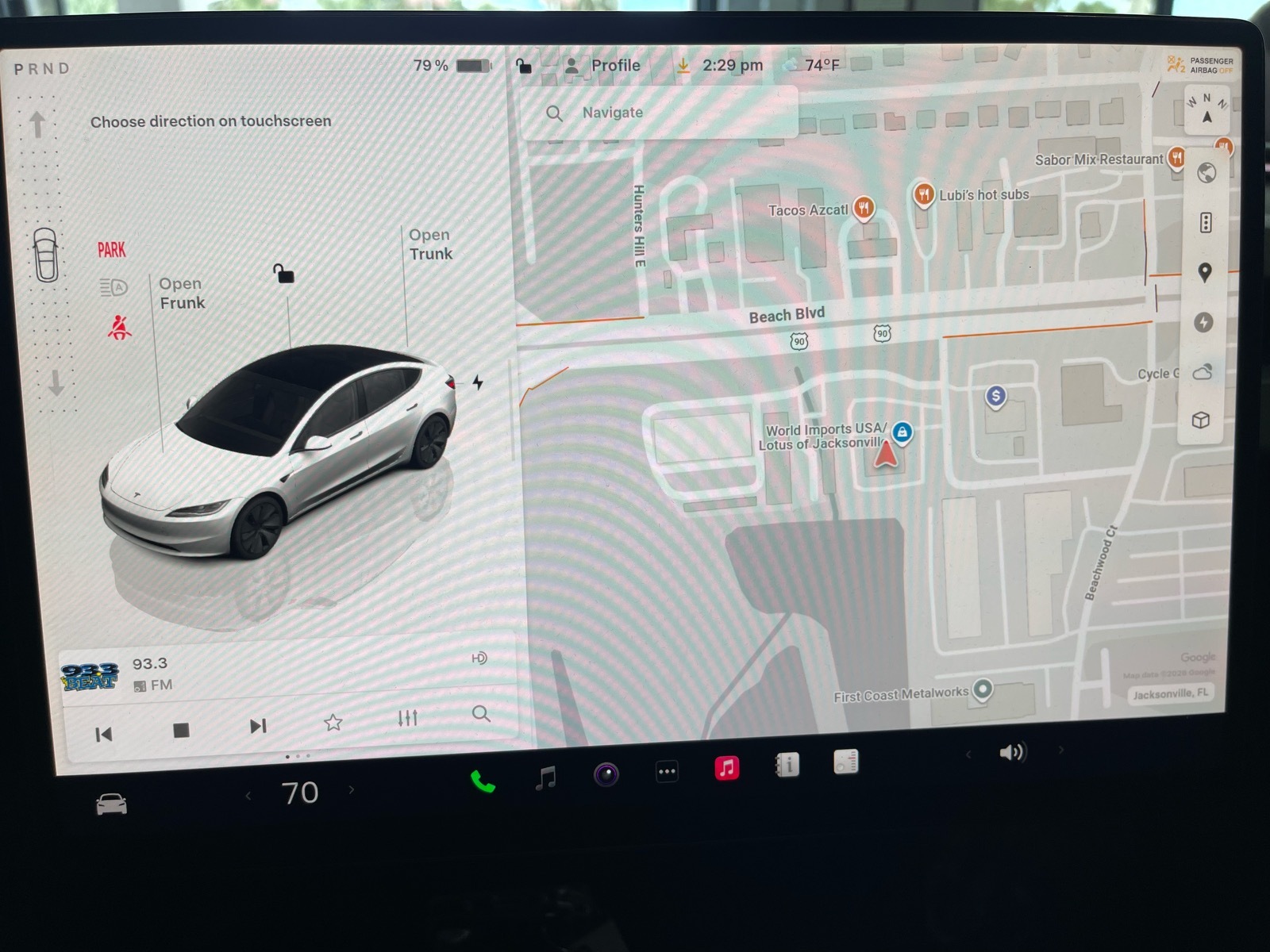Toggle the auto high beam headlight icon
The width and height of the screenshot is (1270, 952).
click(114, 287)
